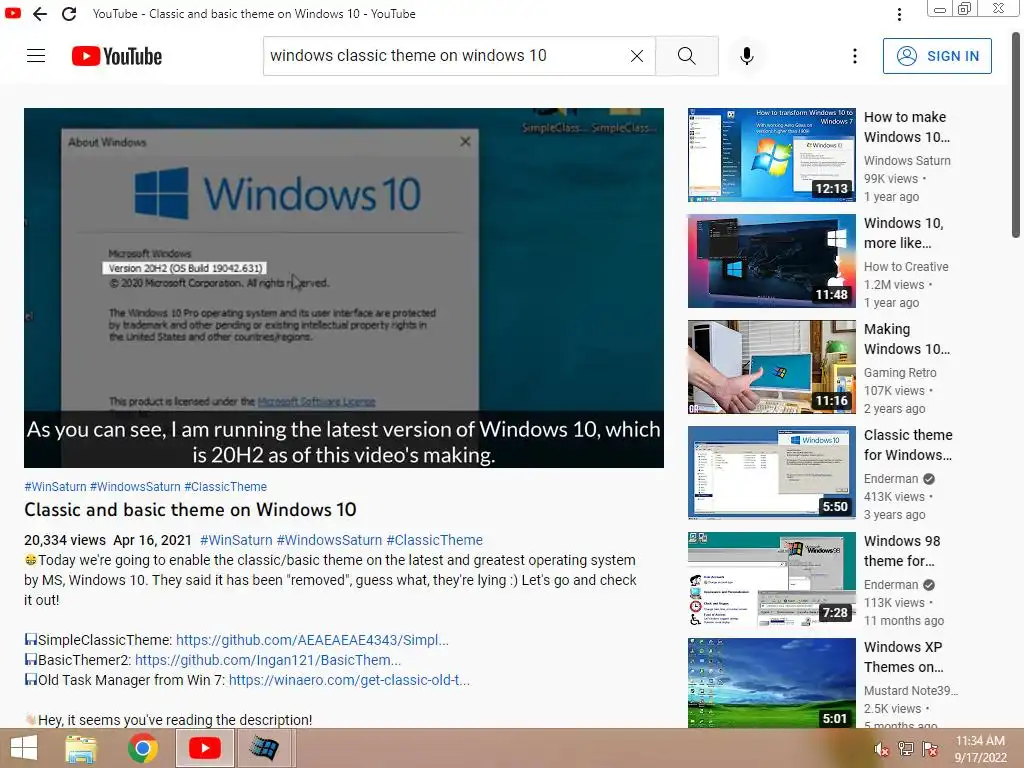The width and height of the screenshot is (1024, 768).
Task: Open the Mustard Note39 channel name
Action: 911,690
